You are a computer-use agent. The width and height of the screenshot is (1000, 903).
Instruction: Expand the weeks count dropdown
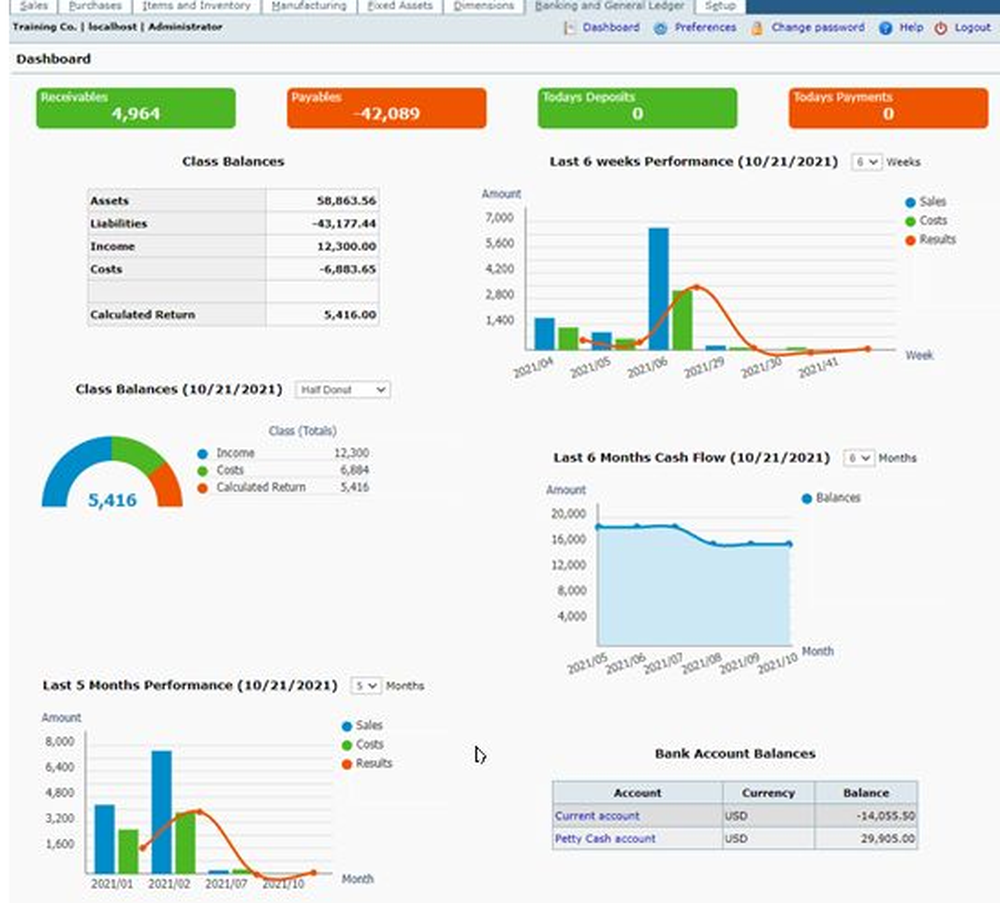point(867,162)
